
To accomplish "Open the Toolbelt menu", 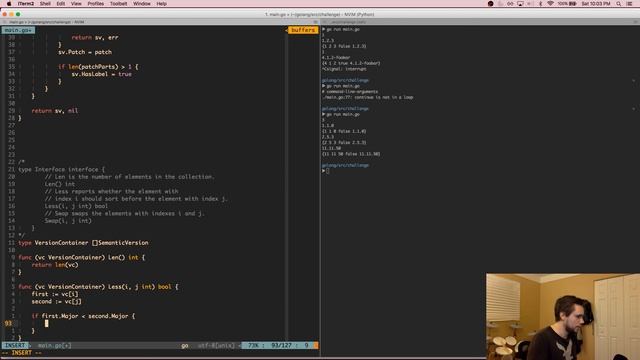I will (x=118, y=4).
